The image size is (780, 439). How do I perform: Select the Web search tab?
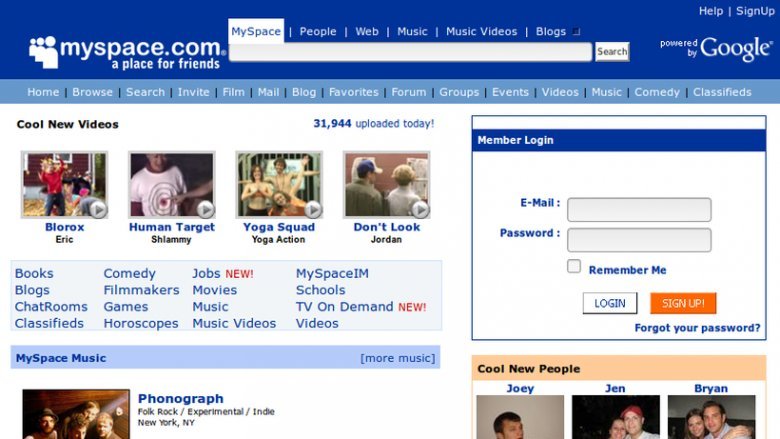coord(367,31)
